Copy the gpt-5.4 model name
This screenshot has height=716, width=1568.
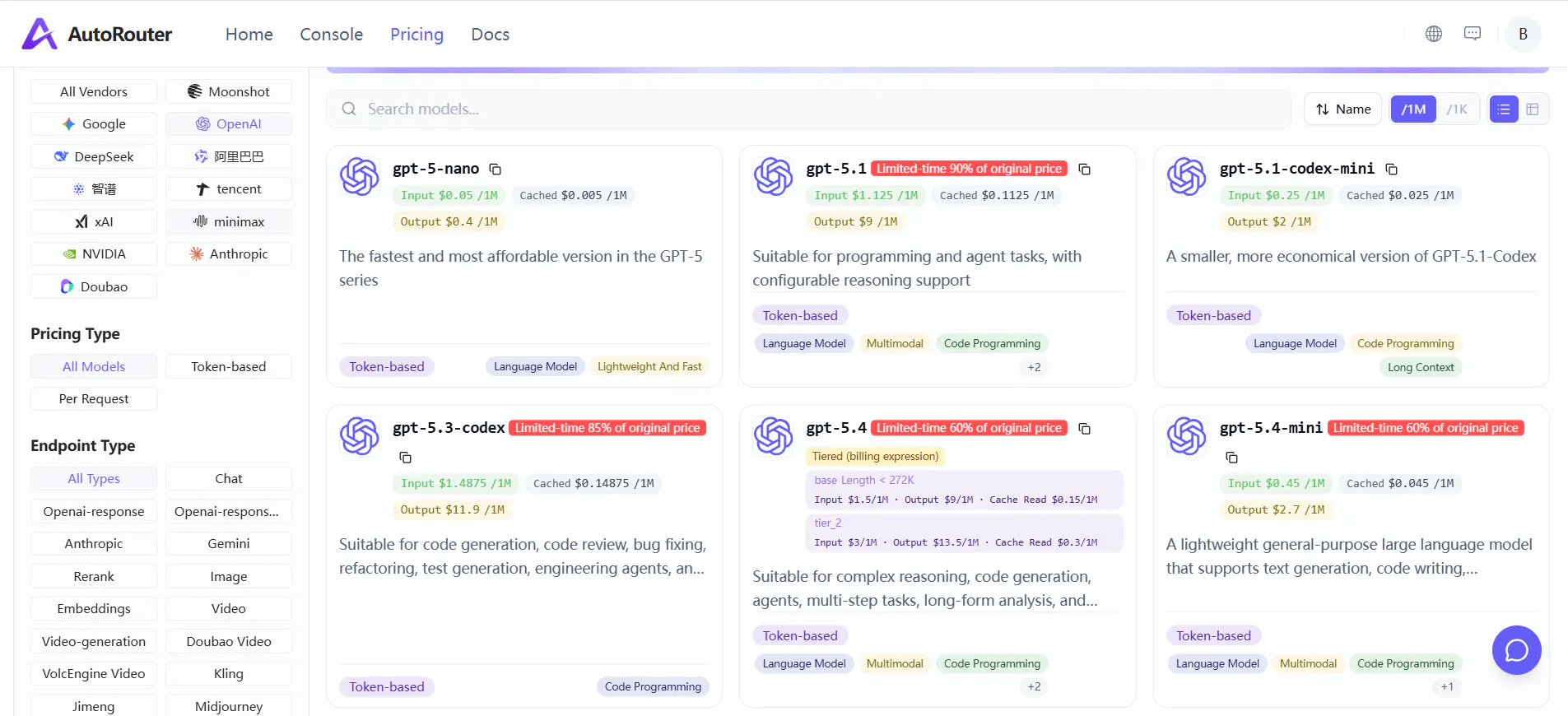(x=1085, y=429)
